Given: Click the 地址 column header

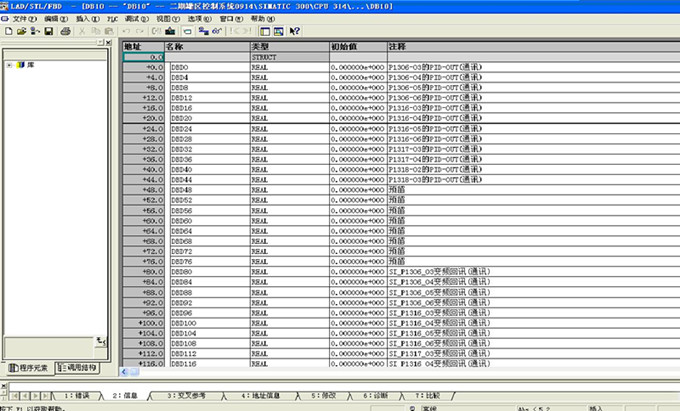Looking at the screenshot, I should (143, 46).
